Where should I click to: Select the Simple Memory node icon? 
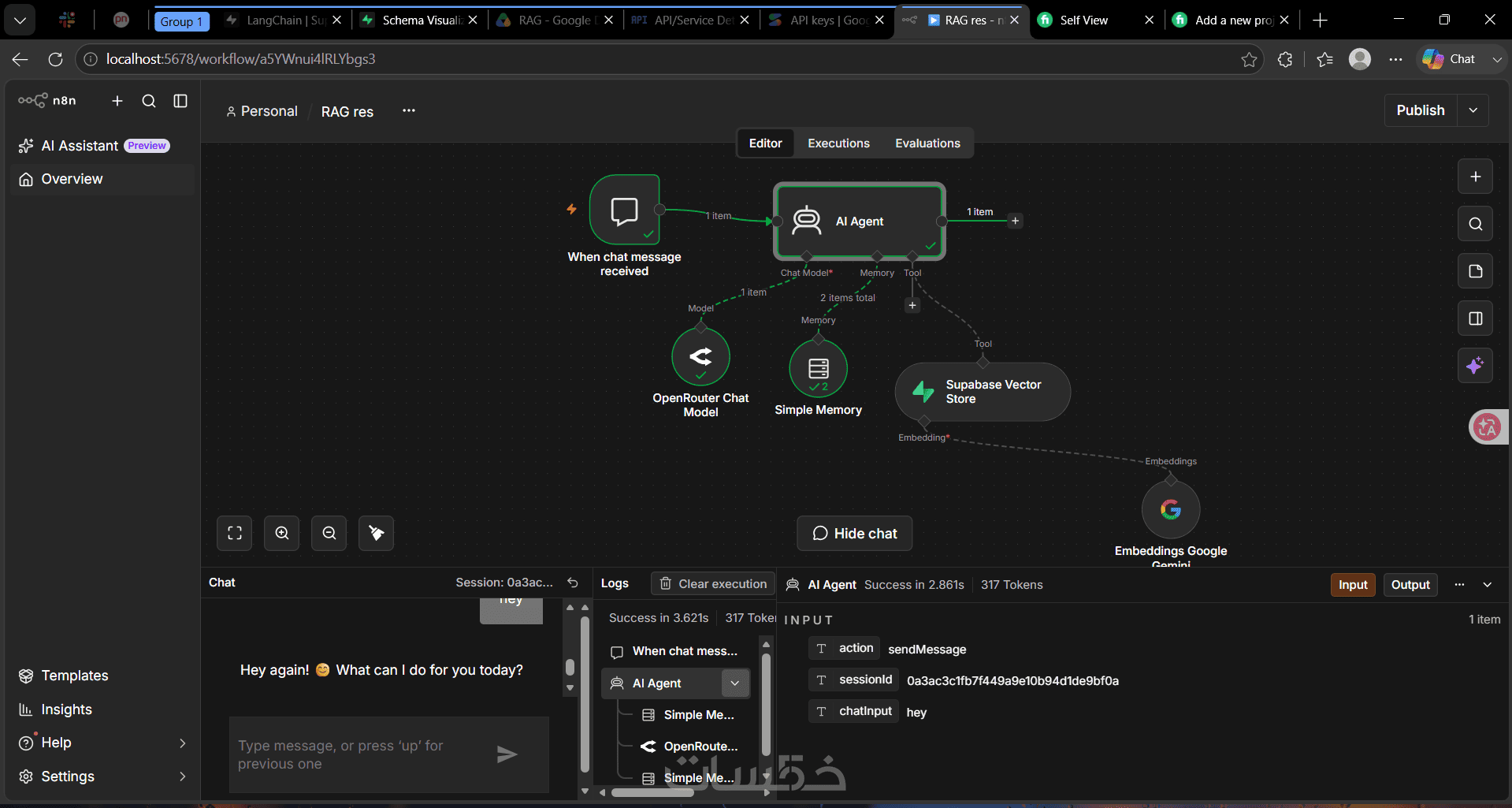pyautogui.click(x=819, y=368)
